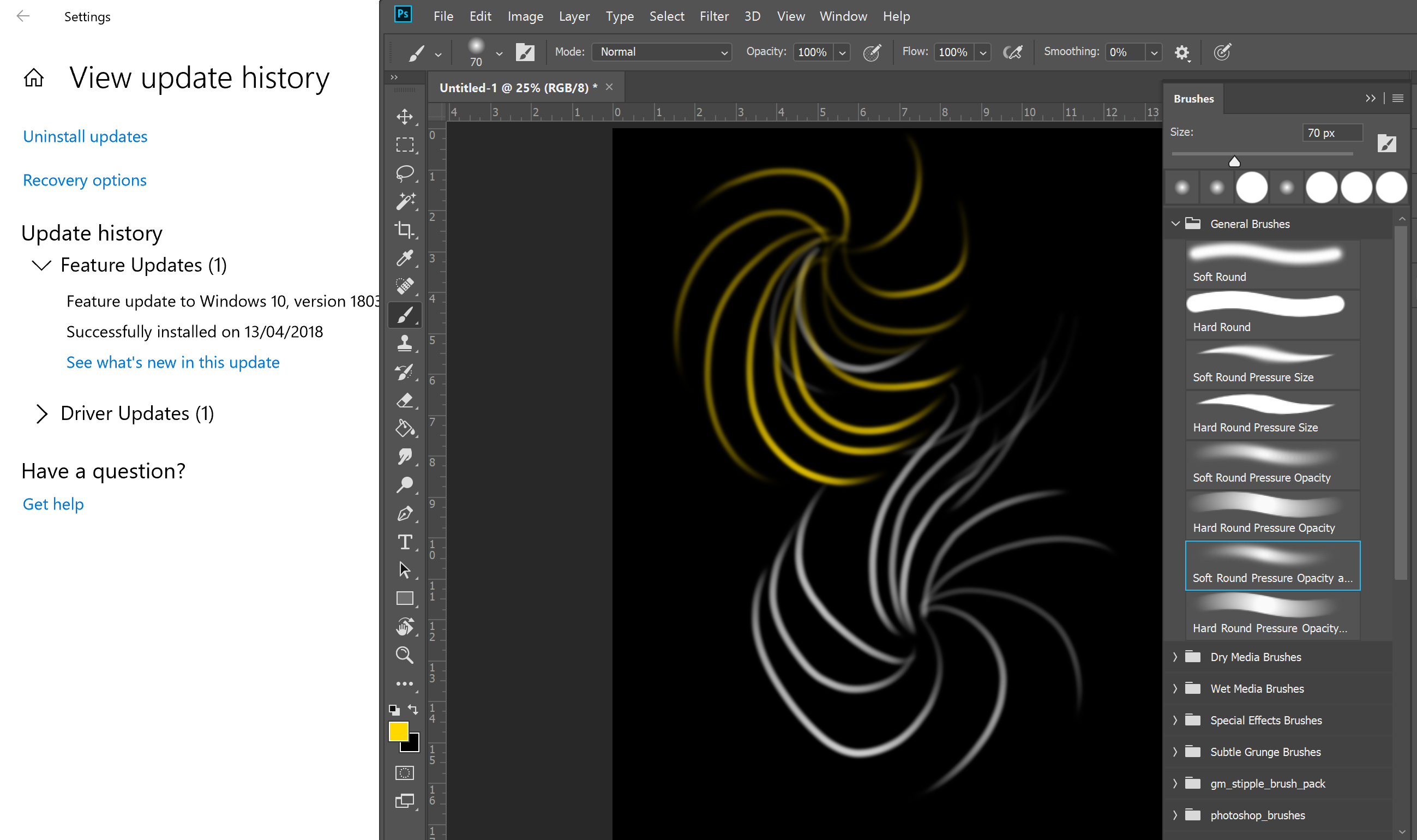Select the Clone Stamp tool
Screen dimensions: 1417x840
pos(405,343)
